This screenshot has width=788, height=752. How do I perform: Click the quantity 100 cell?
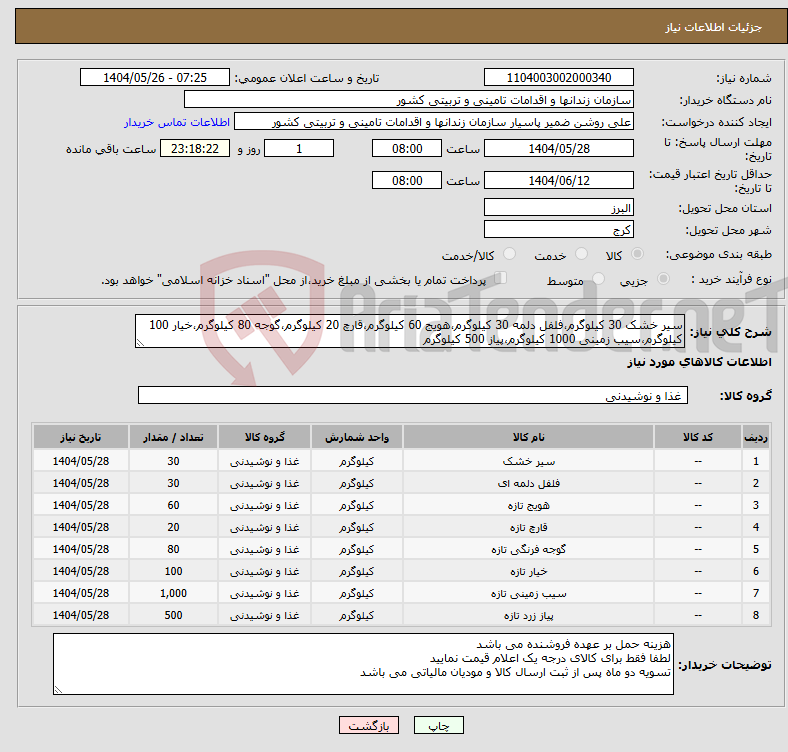[x=173, y=571]
